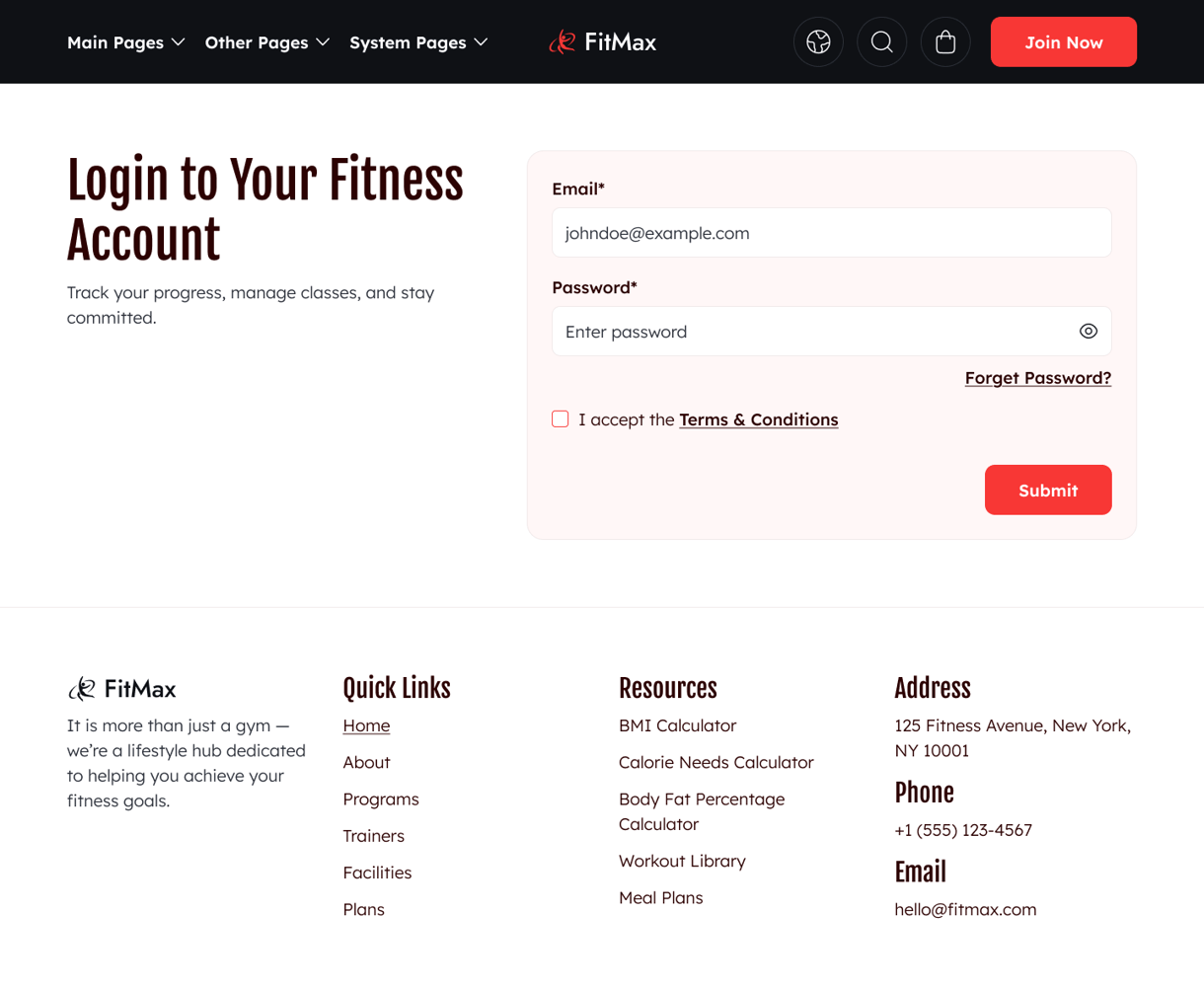Click the password input field
This screenshot has height=988, width=1204.
pyautogui.click(x=809, y=331)
